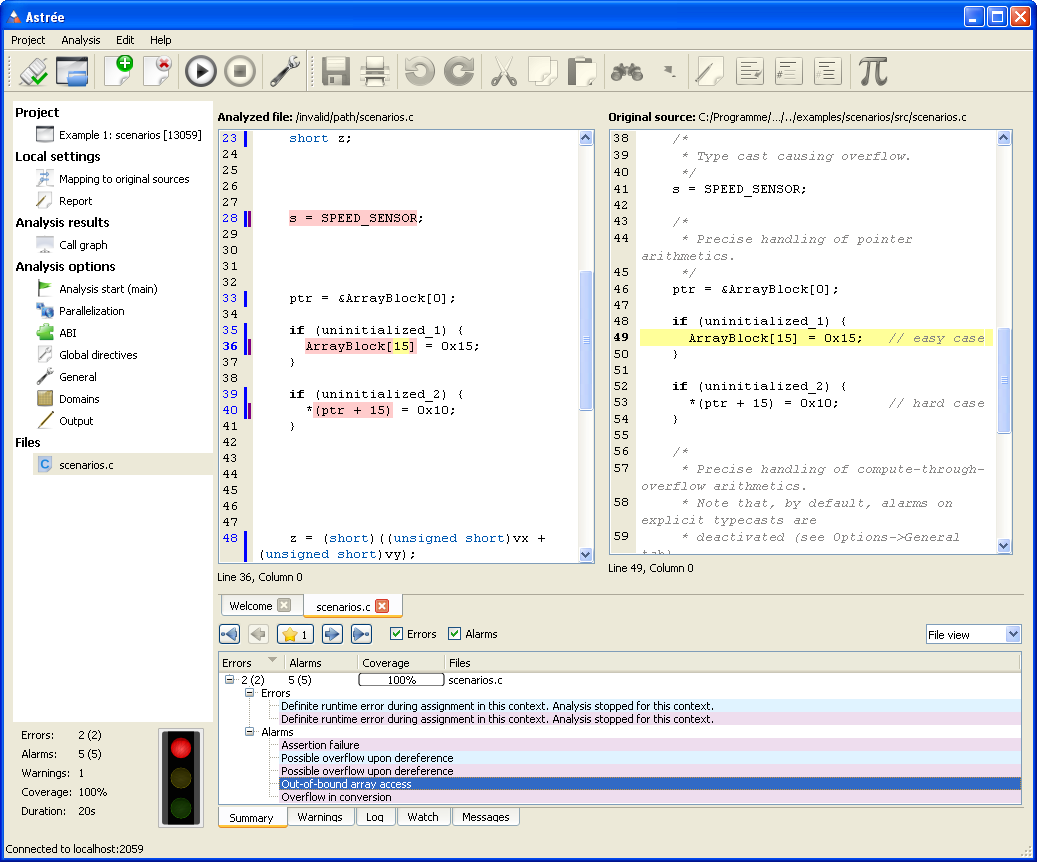This screenshot has height=862, width=1037.
Task: Close the scenarios.c tab
Action: pos(382,606)
